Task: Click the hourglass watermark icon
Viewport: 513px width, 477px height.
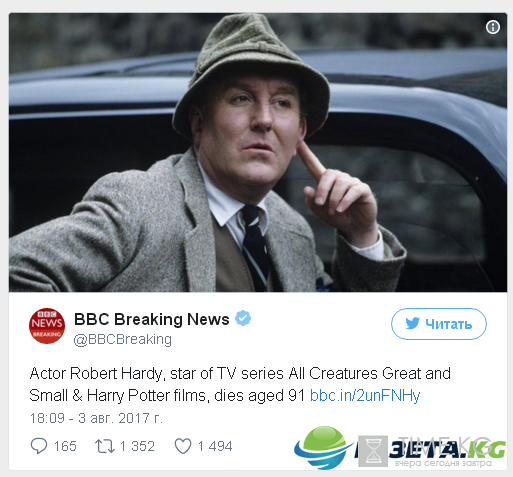Action: [373, 451]
